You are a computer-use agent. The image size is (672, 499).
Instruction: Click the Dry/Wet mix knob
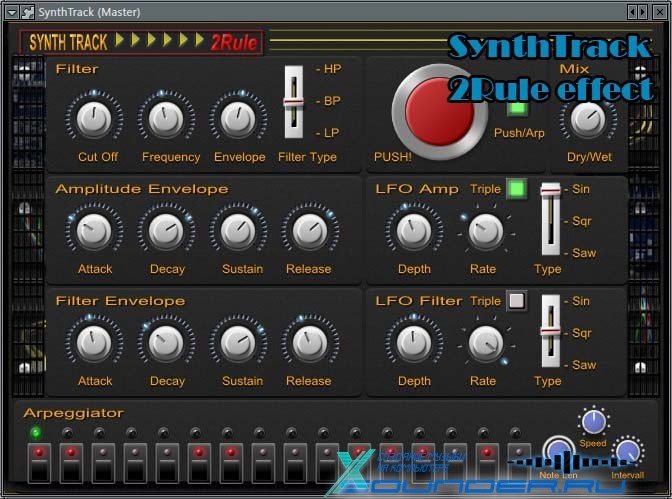coord(588,119)
